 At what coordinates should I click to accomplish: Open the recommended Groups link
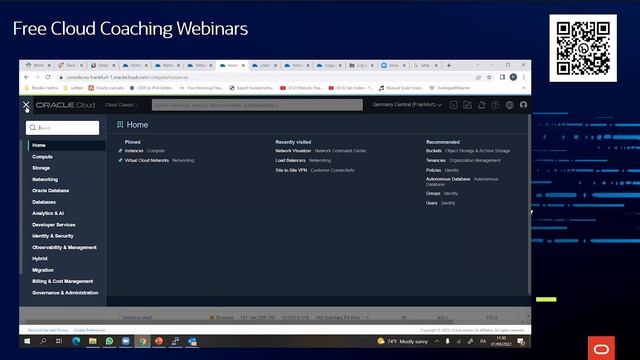click(x=433, y=193)
